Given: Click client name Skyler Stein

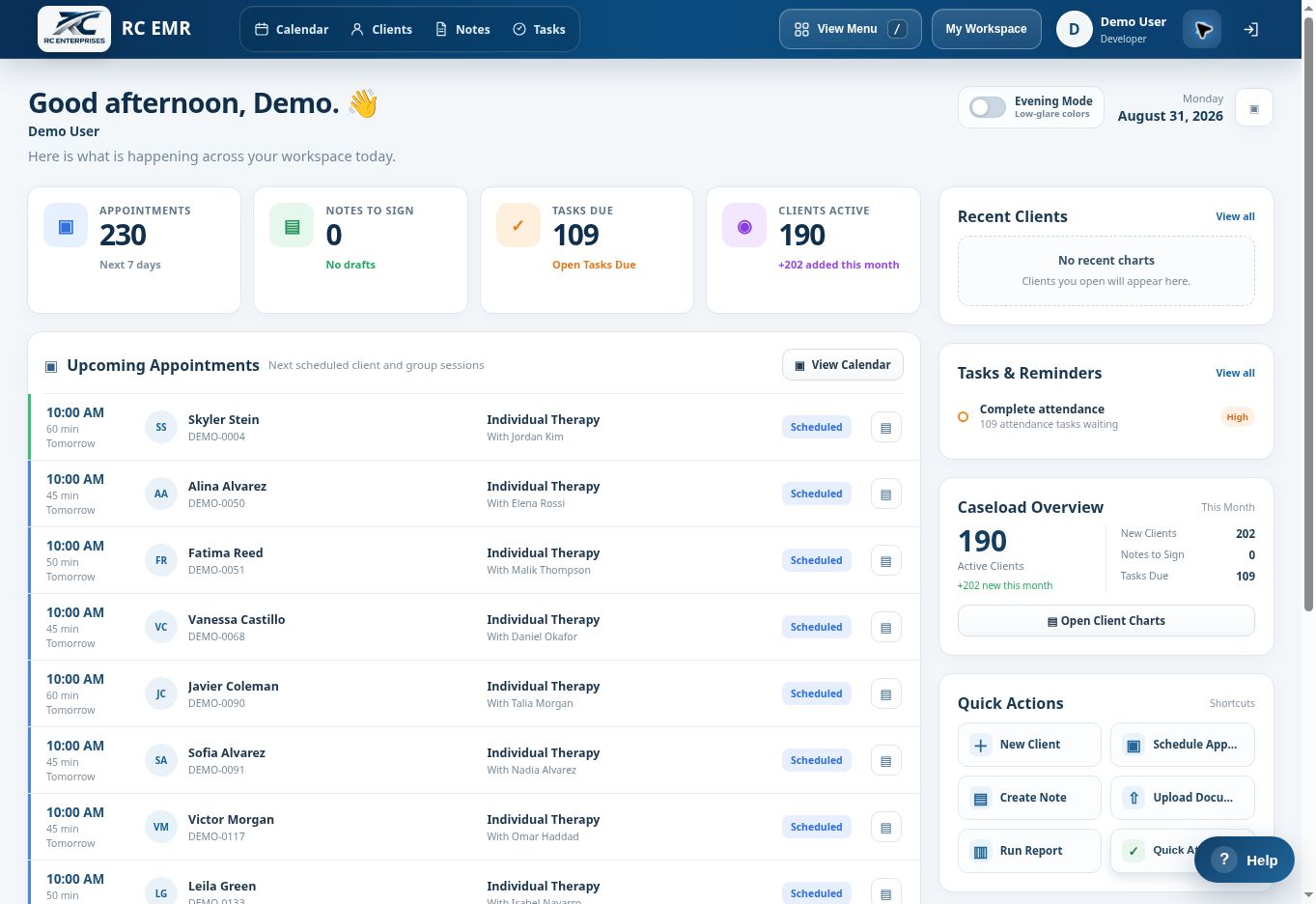Looking at the screenshot, I should [223, 419].
